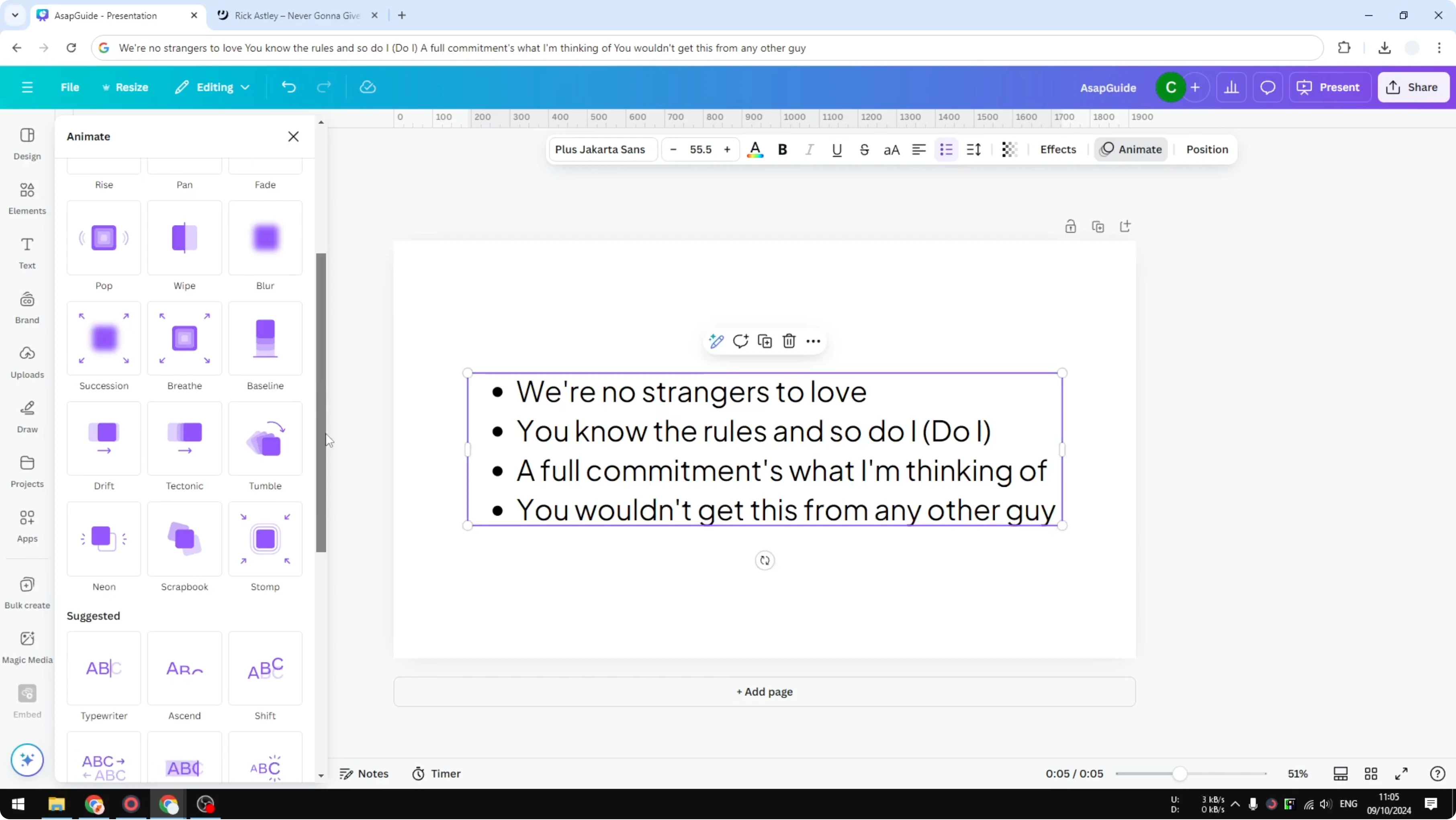Open the Plus Jakarta Sans font dropdown
Image resolution: width=1456 pixels, height=820 pixels.
point(603,150)
